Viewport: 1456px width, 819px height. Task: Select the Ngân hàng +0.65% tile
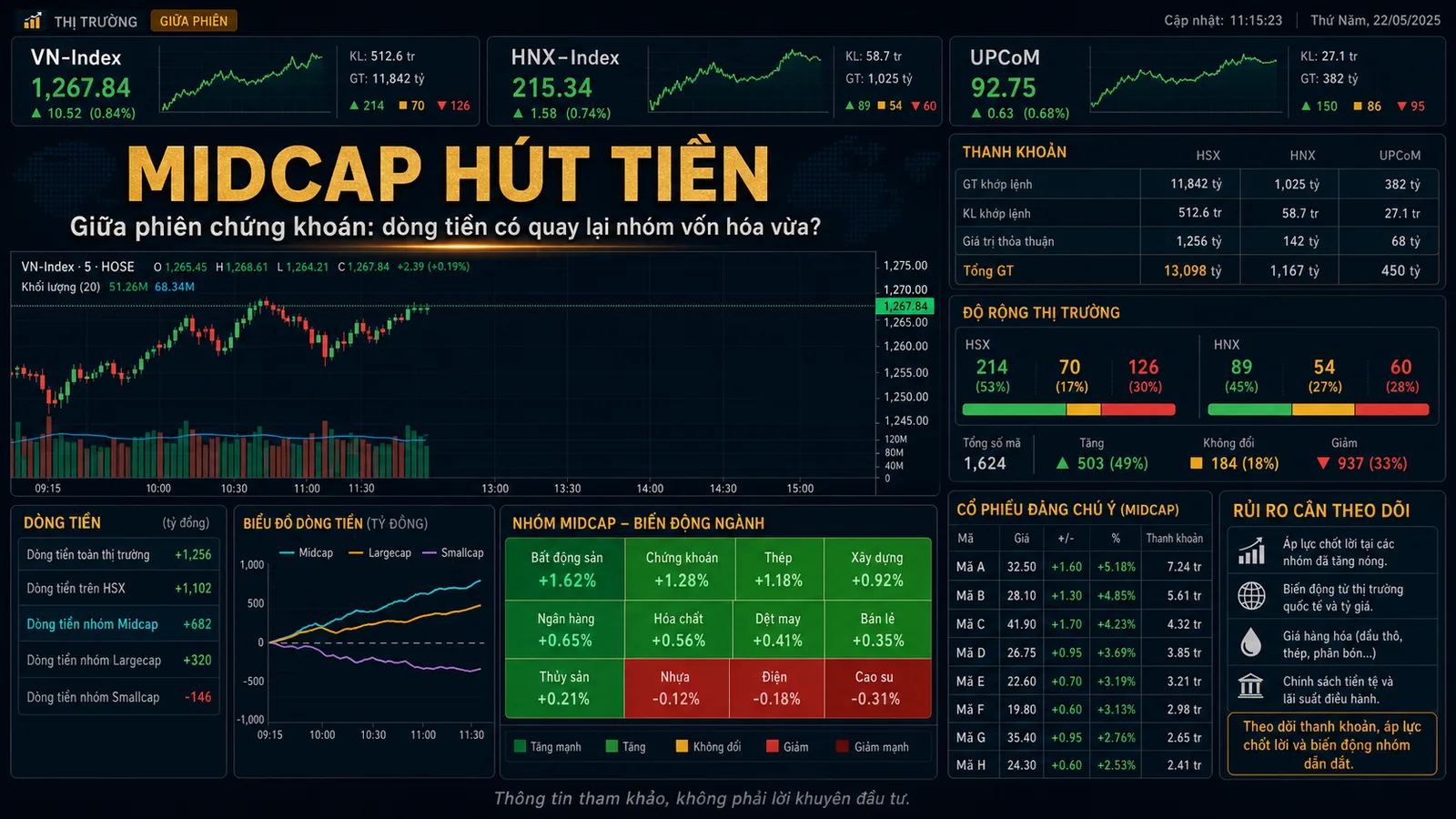[x=566, y=629]
